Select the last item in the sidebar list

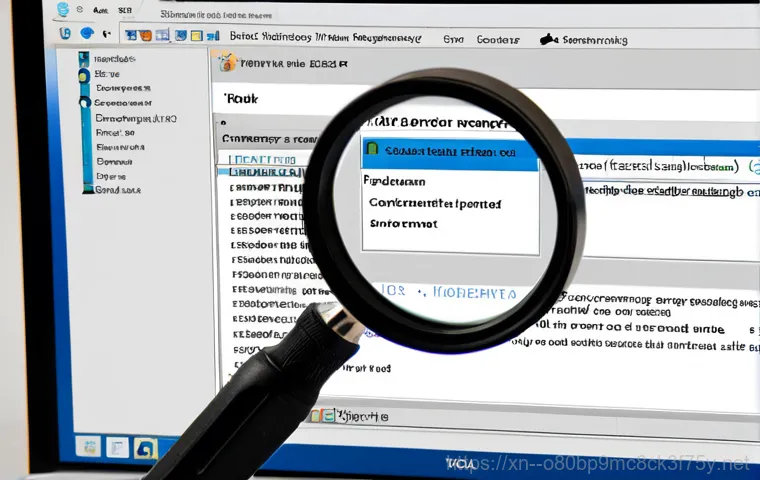pyautogui.click(x=118, y=189)
